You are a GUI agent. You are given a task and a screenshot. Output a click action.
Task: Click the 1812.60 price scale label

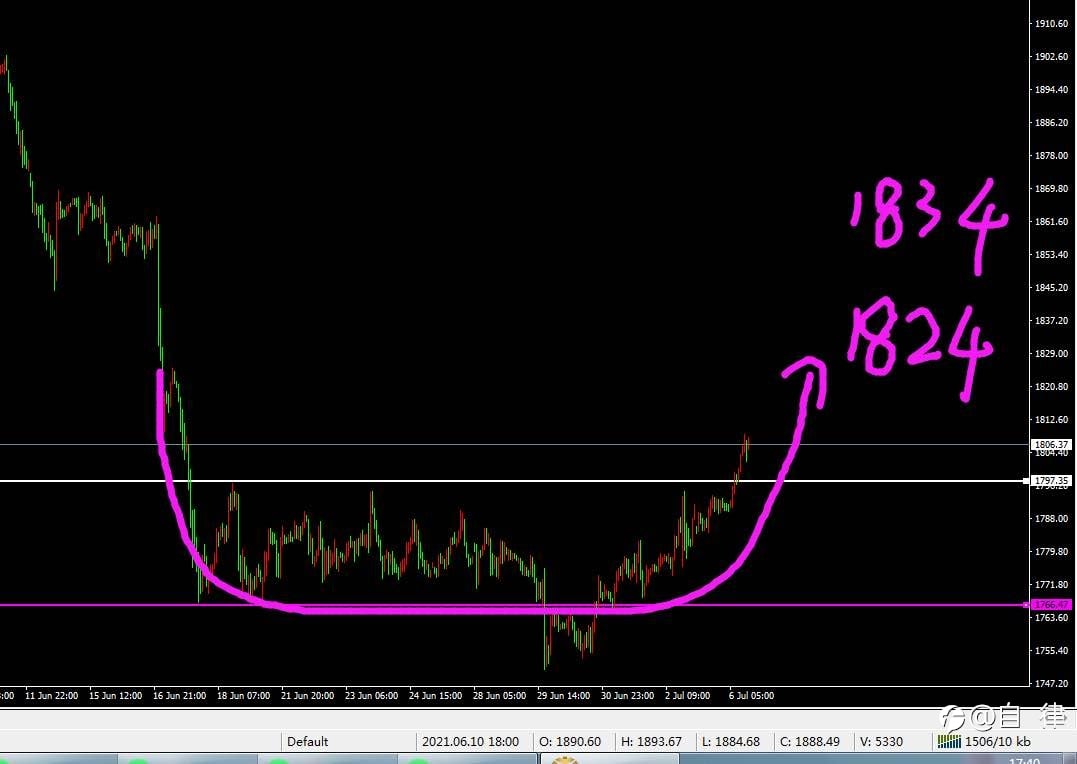(x=1052, y=419)
